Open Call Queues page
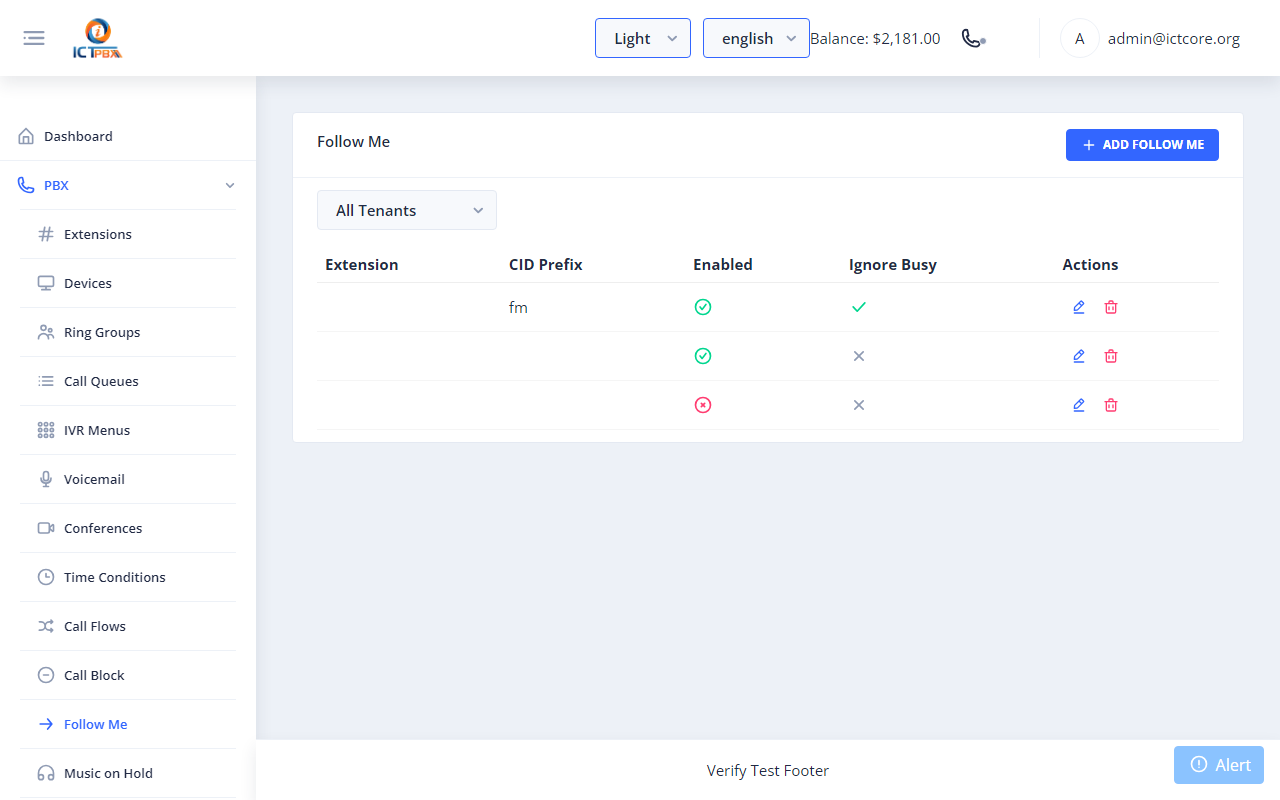This screenshot has width=1280, height=800. pyautogui.click(x=101, y=381)
